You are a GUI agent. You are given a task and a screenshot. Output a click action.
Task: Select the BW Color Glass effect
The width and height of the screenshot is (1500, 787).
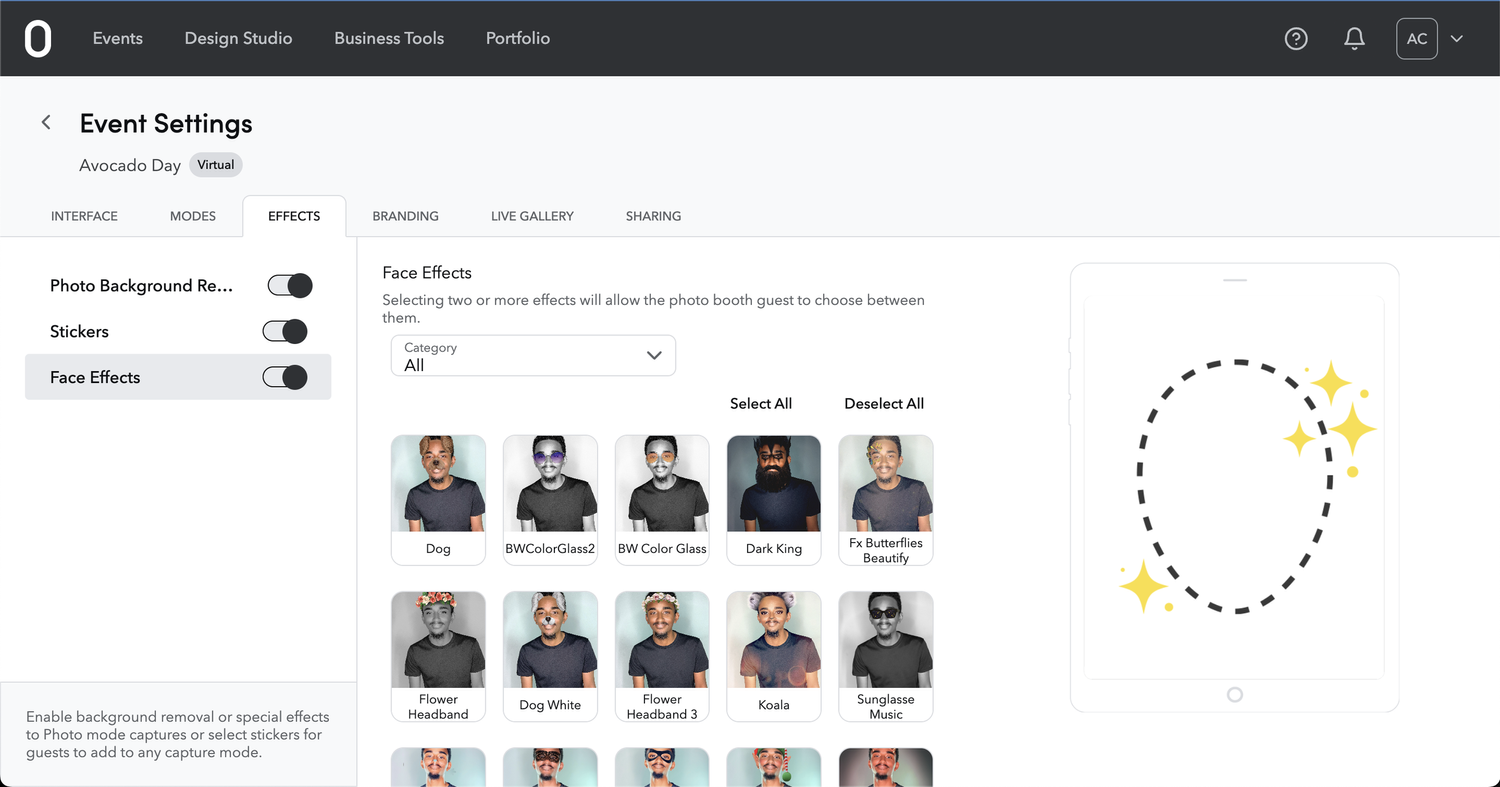662,500
